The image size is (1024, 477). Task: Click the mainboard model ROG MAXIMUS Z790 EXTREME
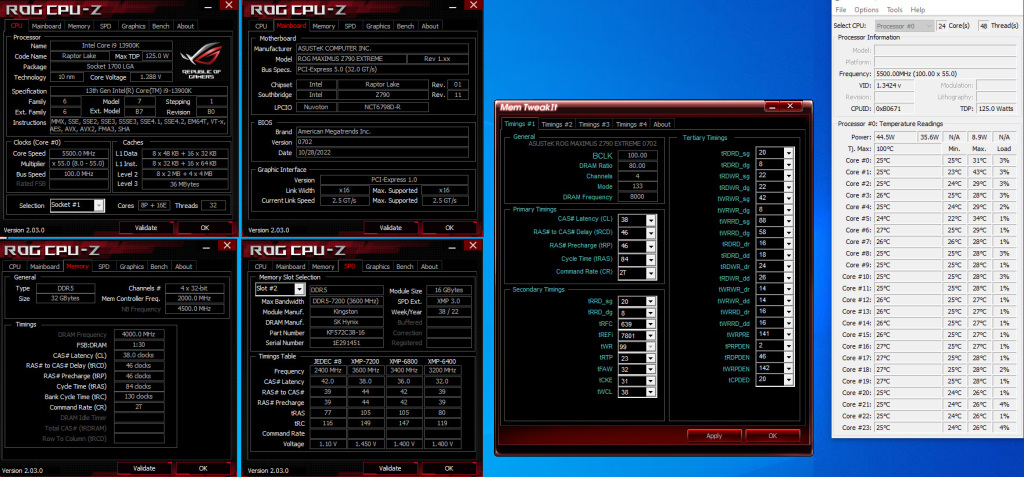point(349,59)
